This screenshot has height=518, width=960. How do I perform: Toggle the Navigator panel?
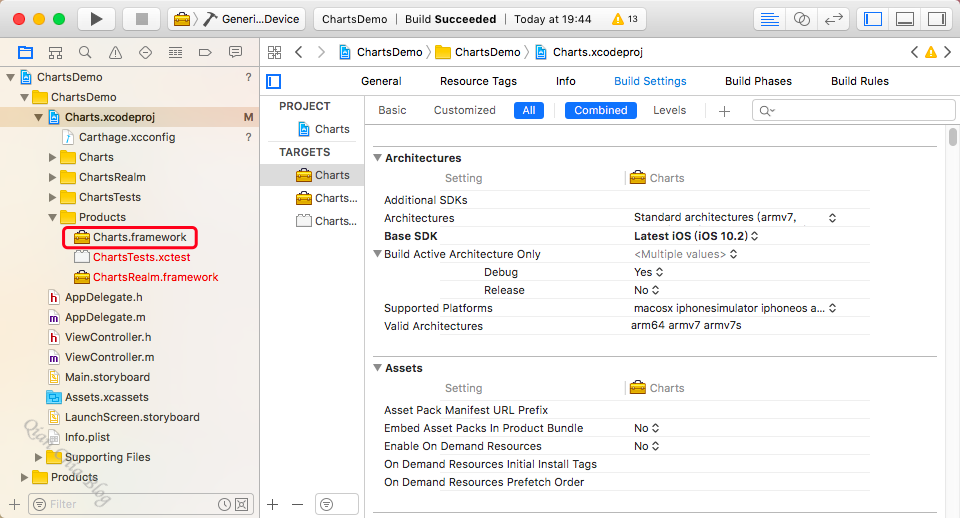pyautogui.click(x=872, y=19)
